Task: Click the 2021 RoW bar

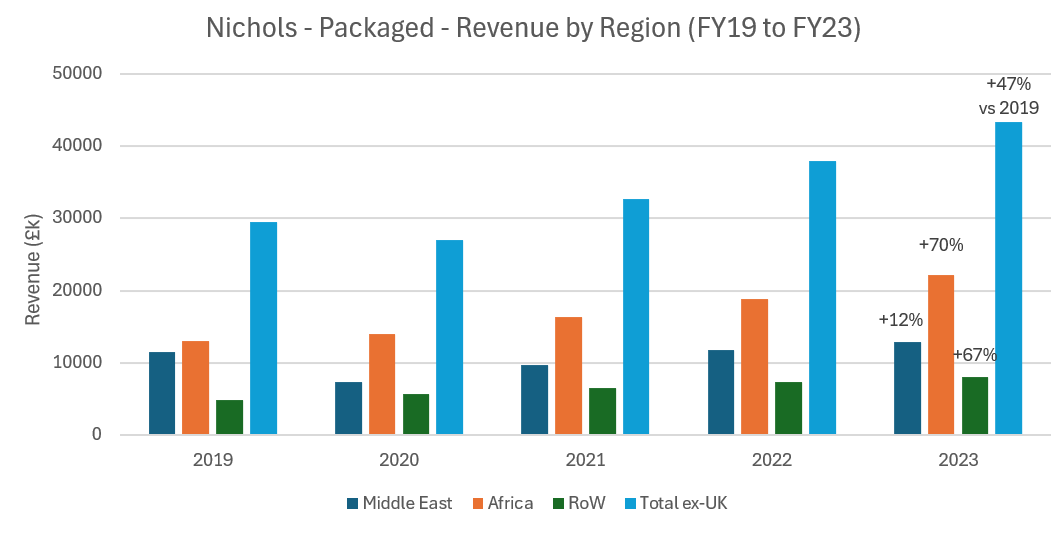Action: pos(602,411)
